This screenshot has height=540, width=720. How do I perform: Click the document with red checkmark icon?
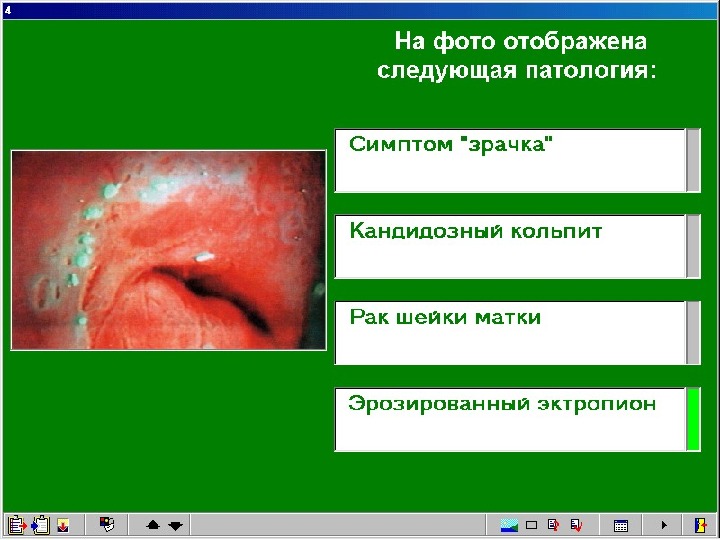(576, 525)
